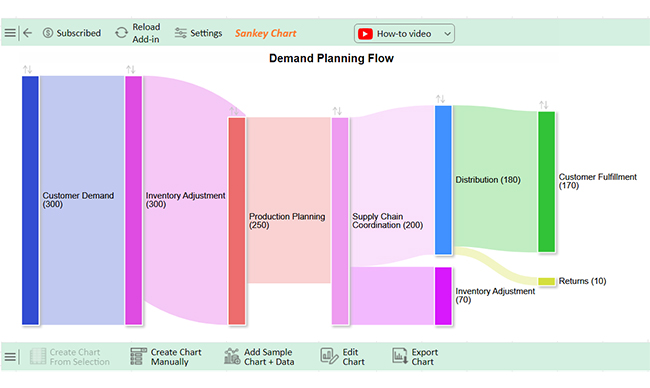Click sort arrows above Customer Fulfillment node
Image resolution: width=650 pixels, height=388 pixels.
[x=543, y=104]
